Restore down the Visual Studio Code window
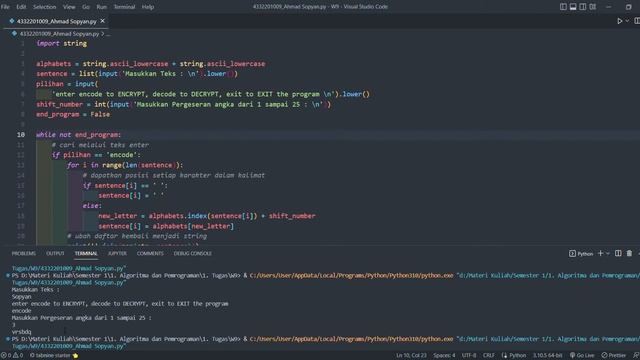 (629, 7)
